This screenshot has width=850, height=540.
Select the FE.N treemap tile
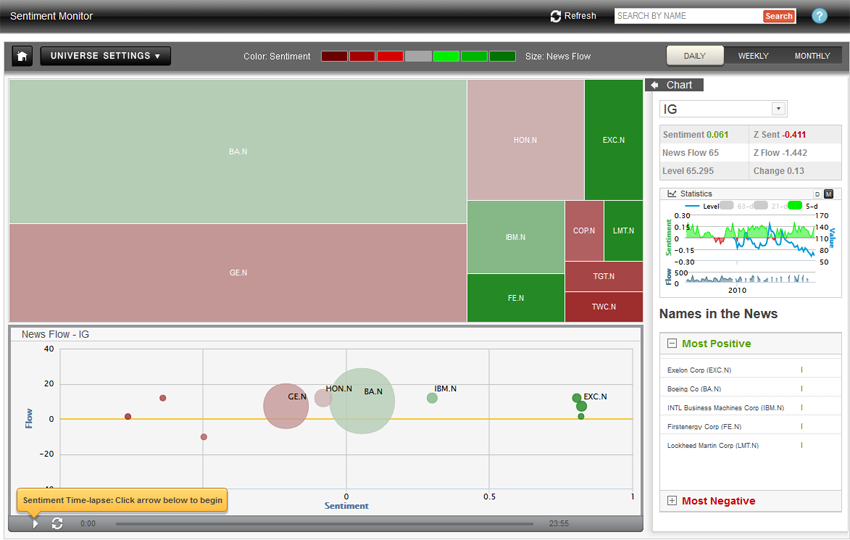click(x=516, y=298)
